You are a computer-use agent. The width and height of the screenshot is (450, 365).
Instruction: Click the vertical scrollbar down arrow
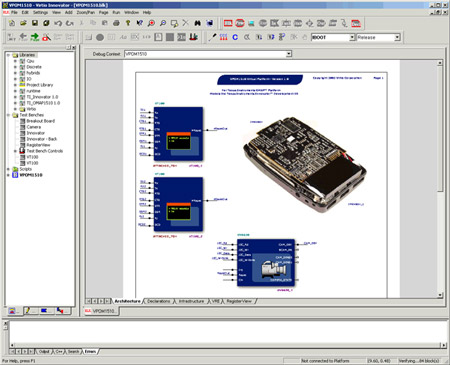coord(440,295)
